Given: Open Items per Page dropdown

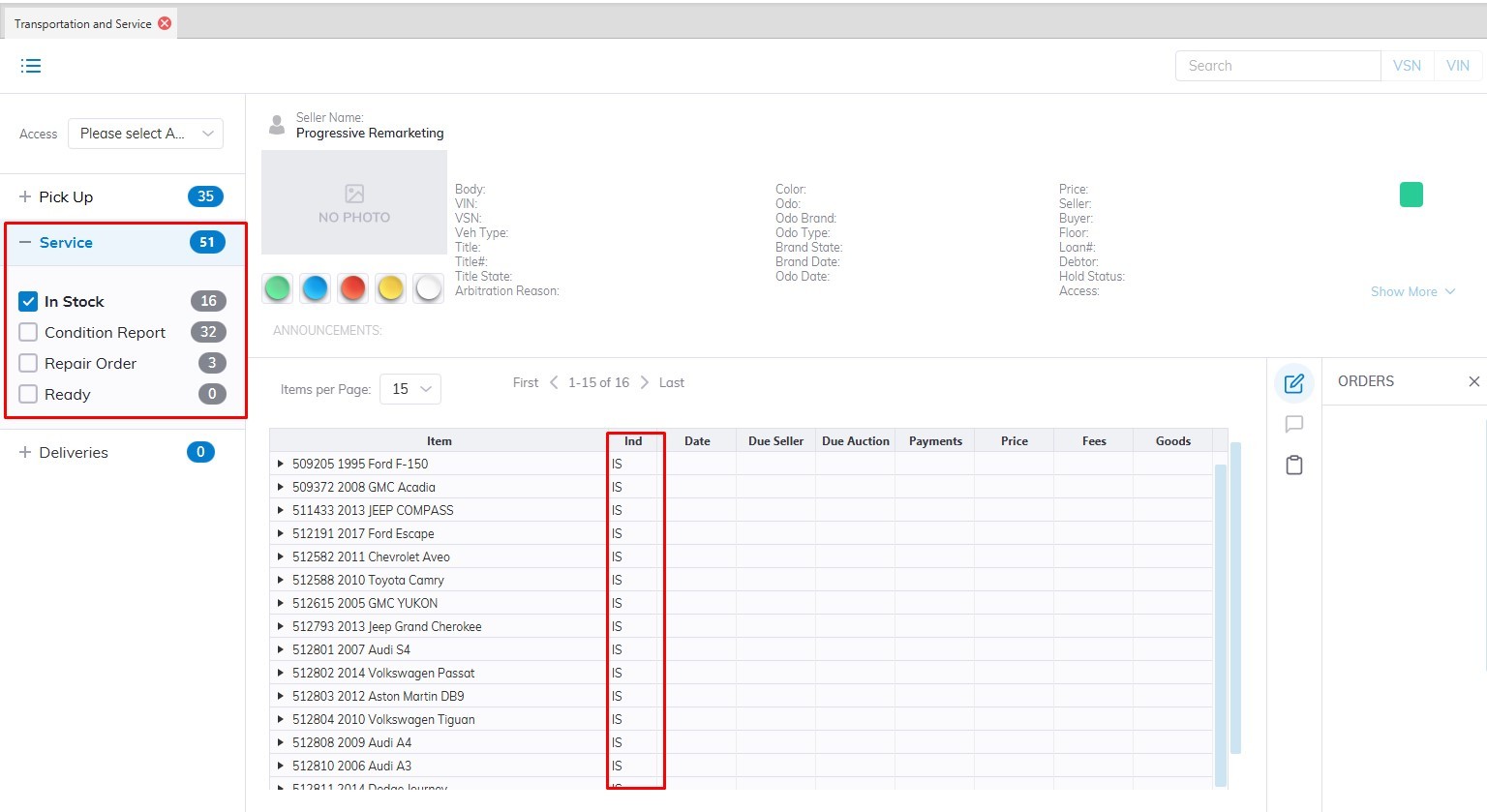Looking at the screenshot, I should click(x=410, y=389).
